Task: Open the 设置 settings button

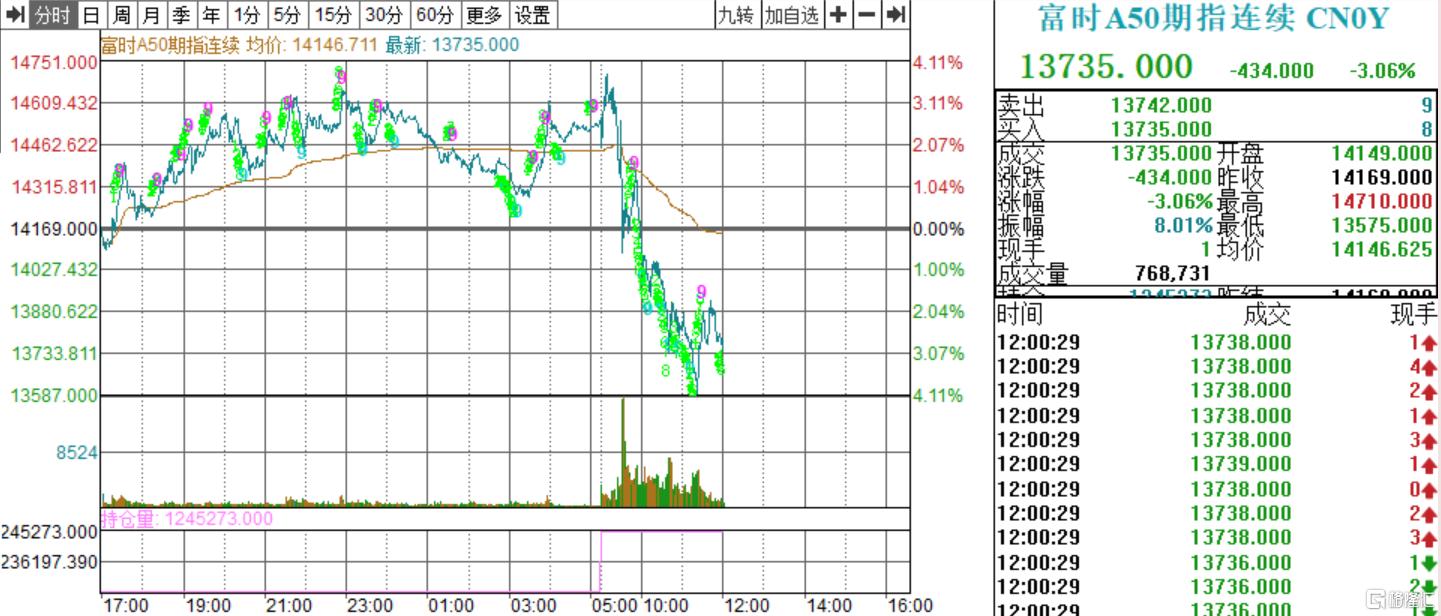Action: click(x=533, y=15)
